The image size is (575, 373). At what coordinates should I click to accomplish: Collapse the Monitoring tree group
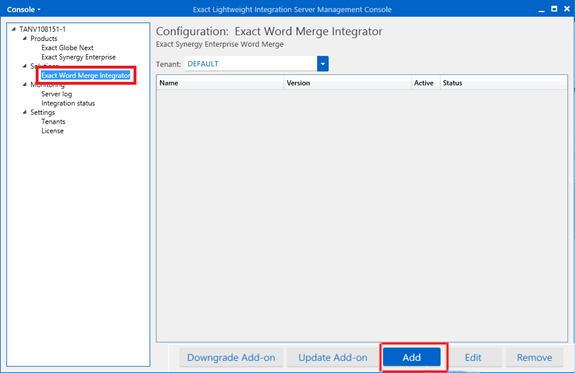click(x=25, y=84)
